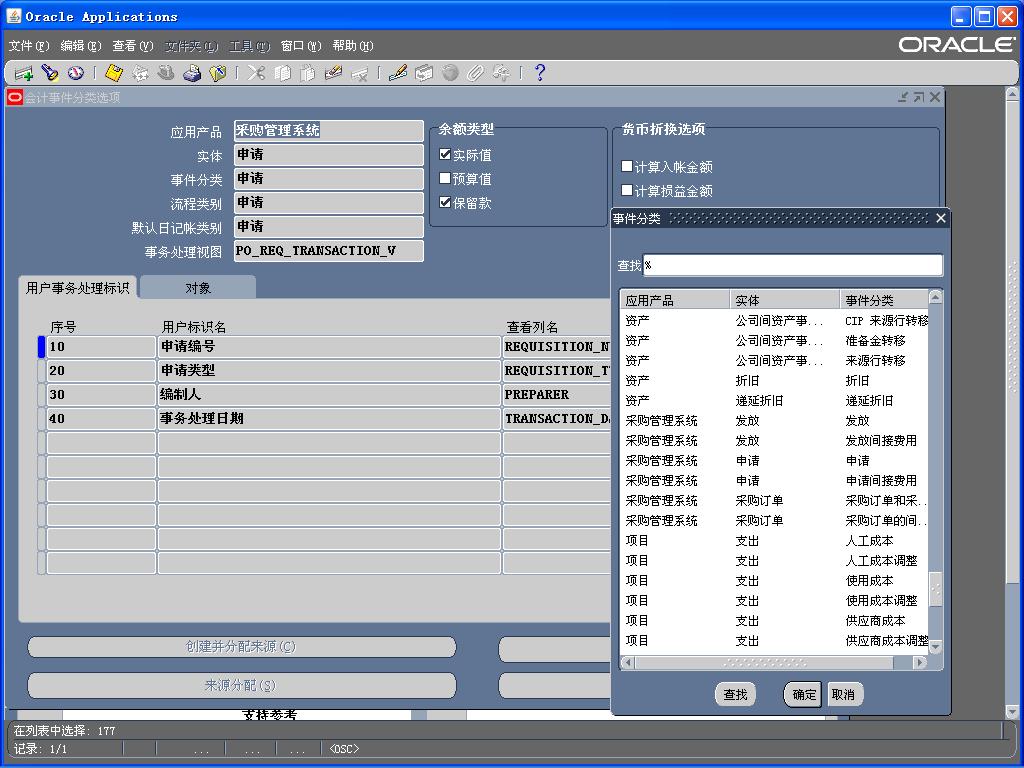Click the New record toolbar icon
The image size is (1024, 768).
(24, 73)
